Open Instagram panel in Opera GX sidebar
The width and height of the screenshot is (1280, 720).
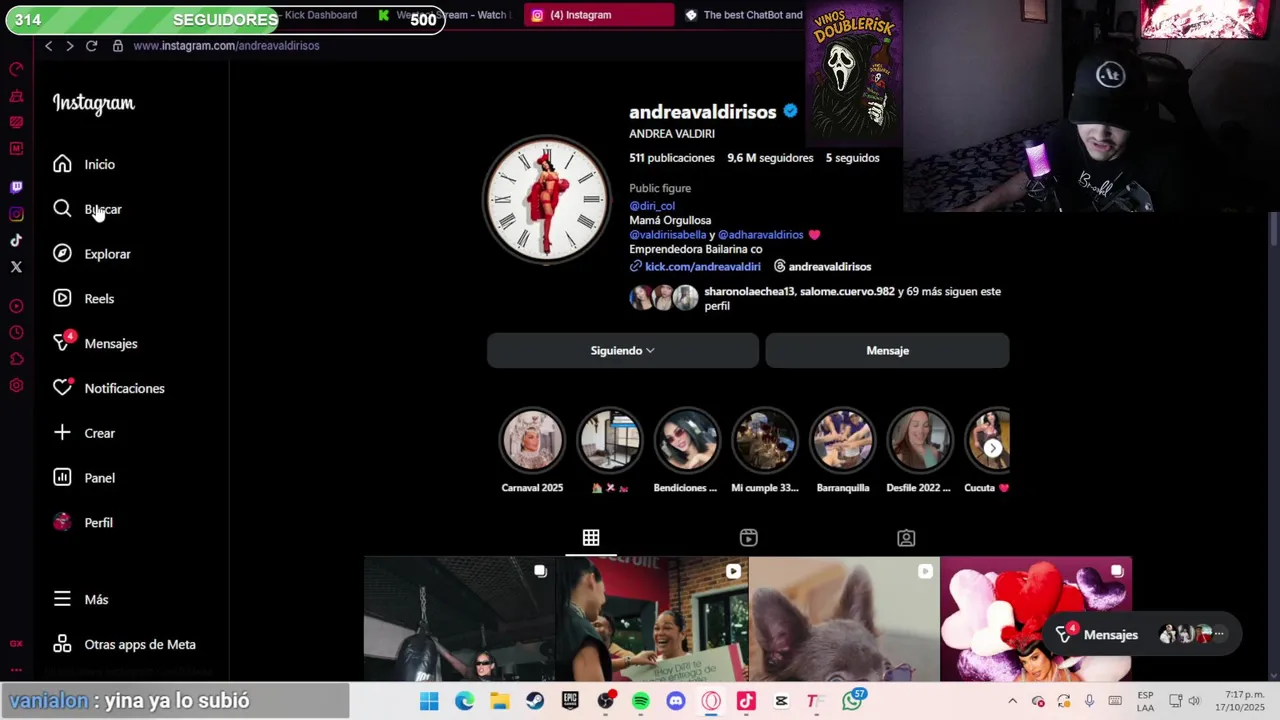tap(16, 214)
